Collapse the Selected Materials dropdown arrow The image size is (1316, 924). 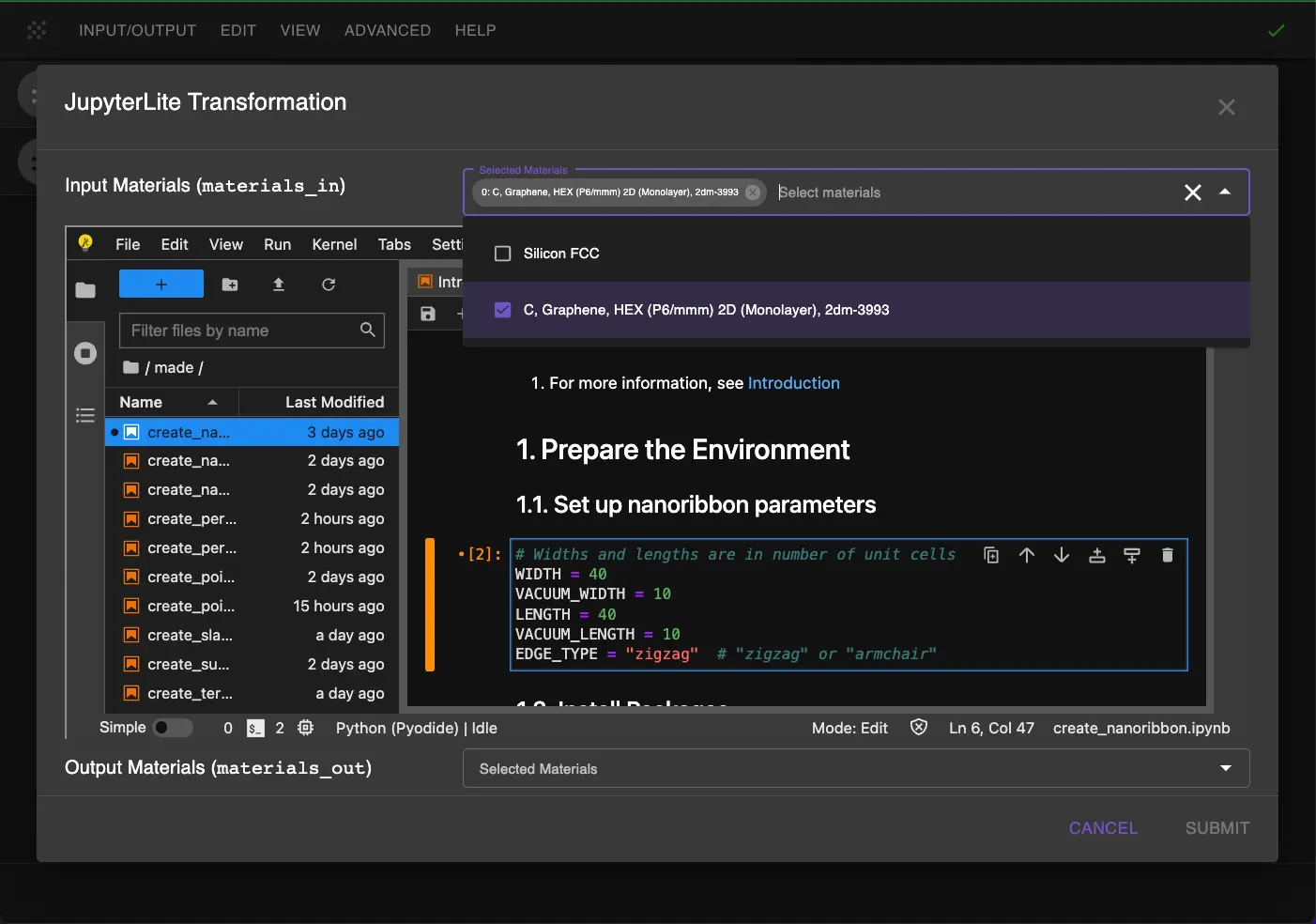pyautogui.click(x=1225, y=192)
